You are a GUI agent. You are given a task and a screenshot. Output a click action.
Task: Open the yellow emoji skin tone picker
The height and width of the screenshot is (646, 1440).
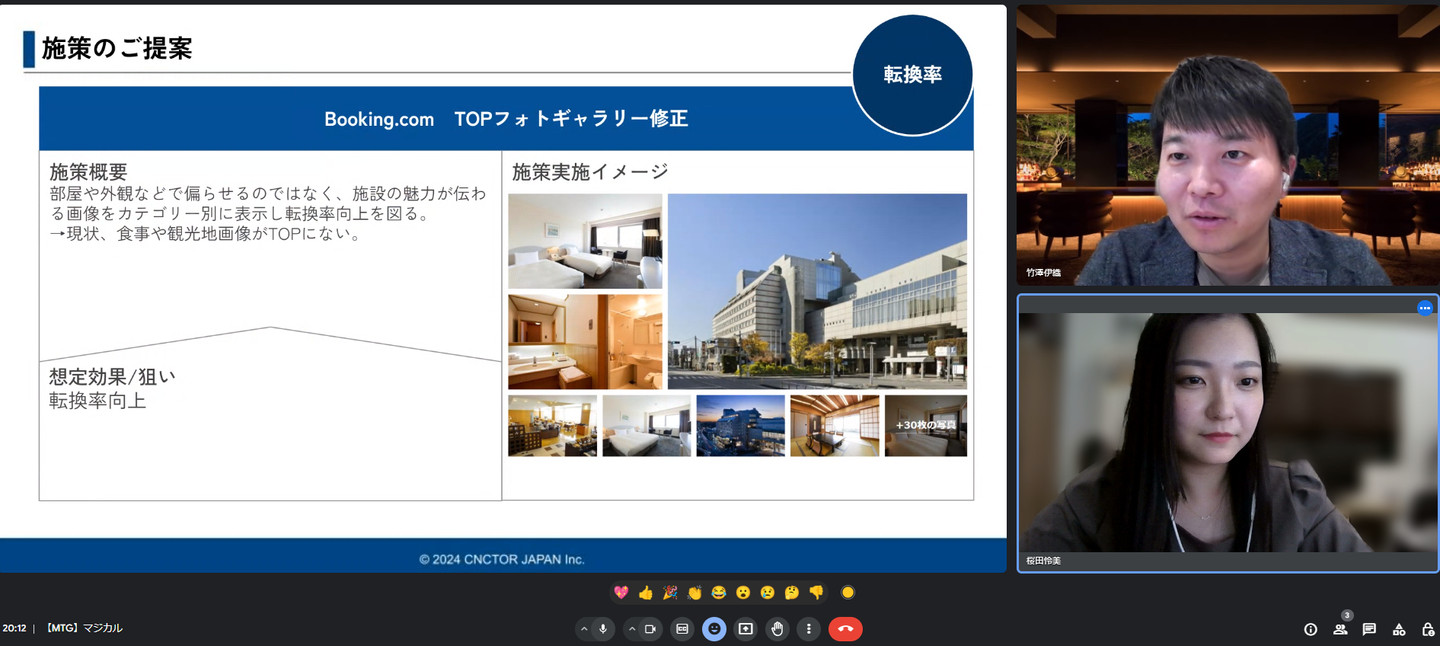[848, 593]
